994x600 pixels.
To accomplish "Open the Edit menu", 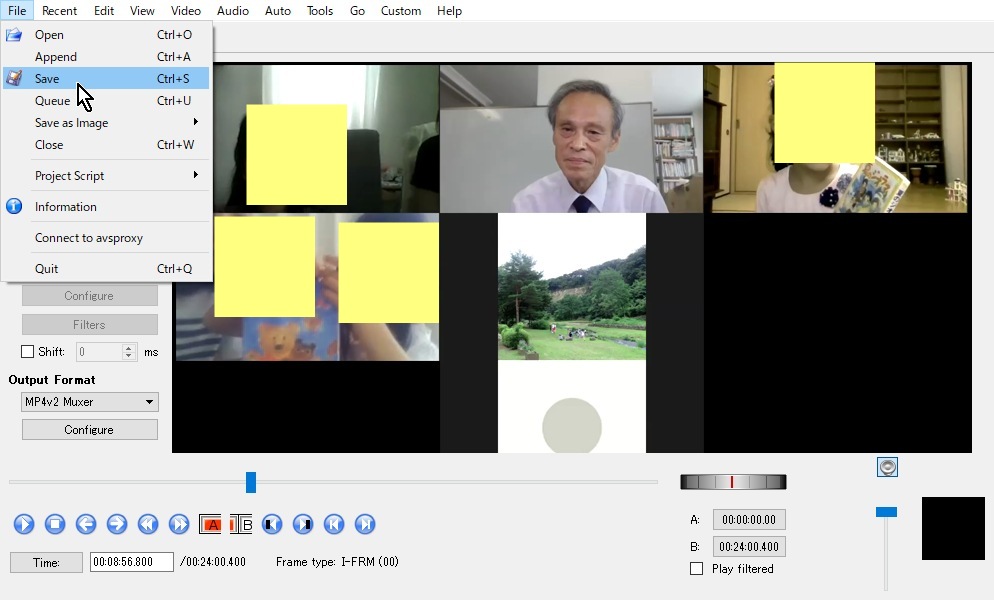I will (103, 11).
